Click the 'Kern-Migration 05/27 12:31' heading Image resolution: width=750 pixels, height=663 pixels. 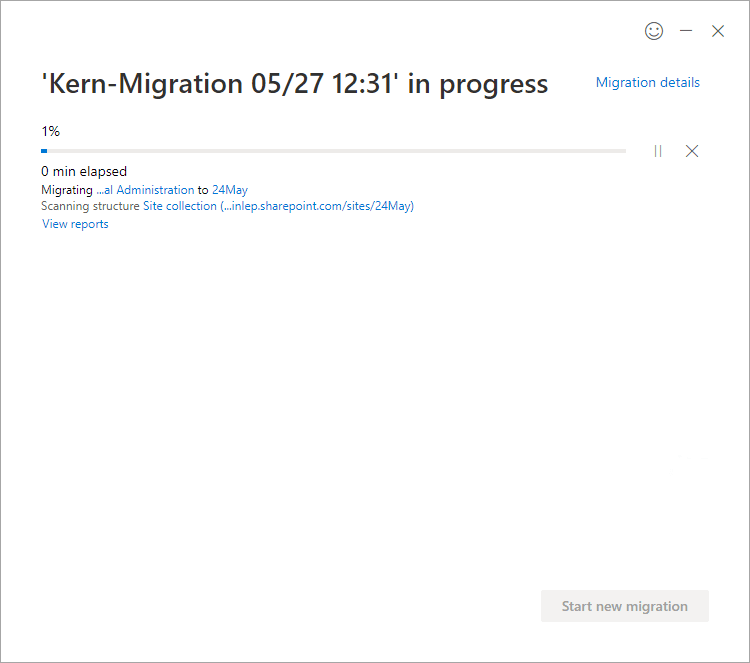point(220,84)
